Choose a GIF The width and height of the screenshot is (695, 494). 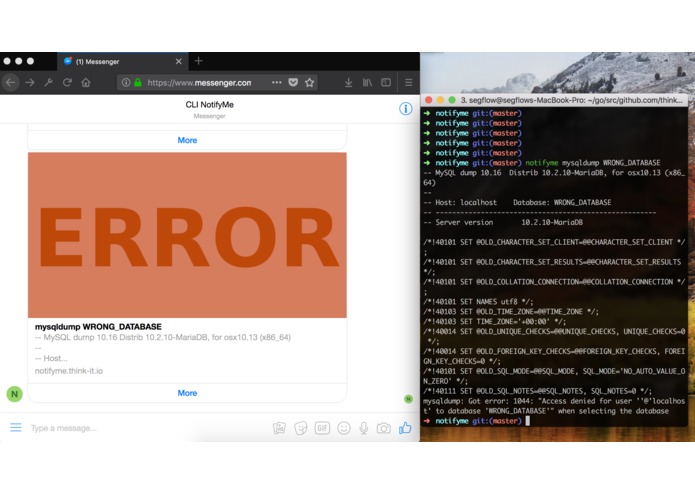pyautogui.click(x=322, y=428)
